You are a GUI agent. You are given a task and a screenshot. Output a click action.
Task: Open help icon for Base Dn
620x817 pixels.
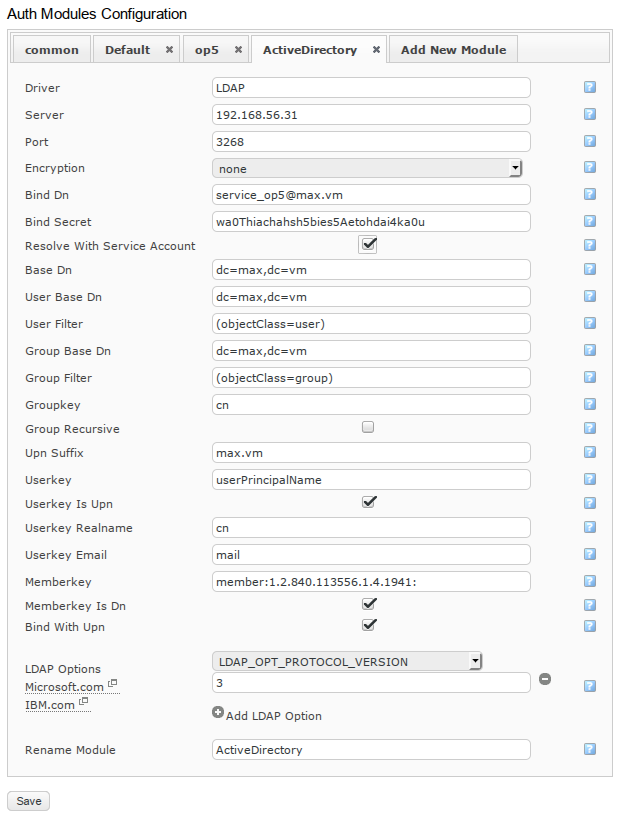coord(589,269)
